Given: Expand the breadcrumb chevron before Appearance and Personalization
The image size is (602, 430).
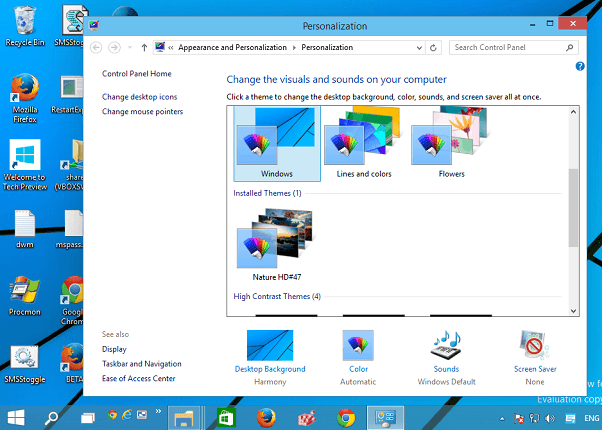Looking at the screenshot, I should (171, 48).
